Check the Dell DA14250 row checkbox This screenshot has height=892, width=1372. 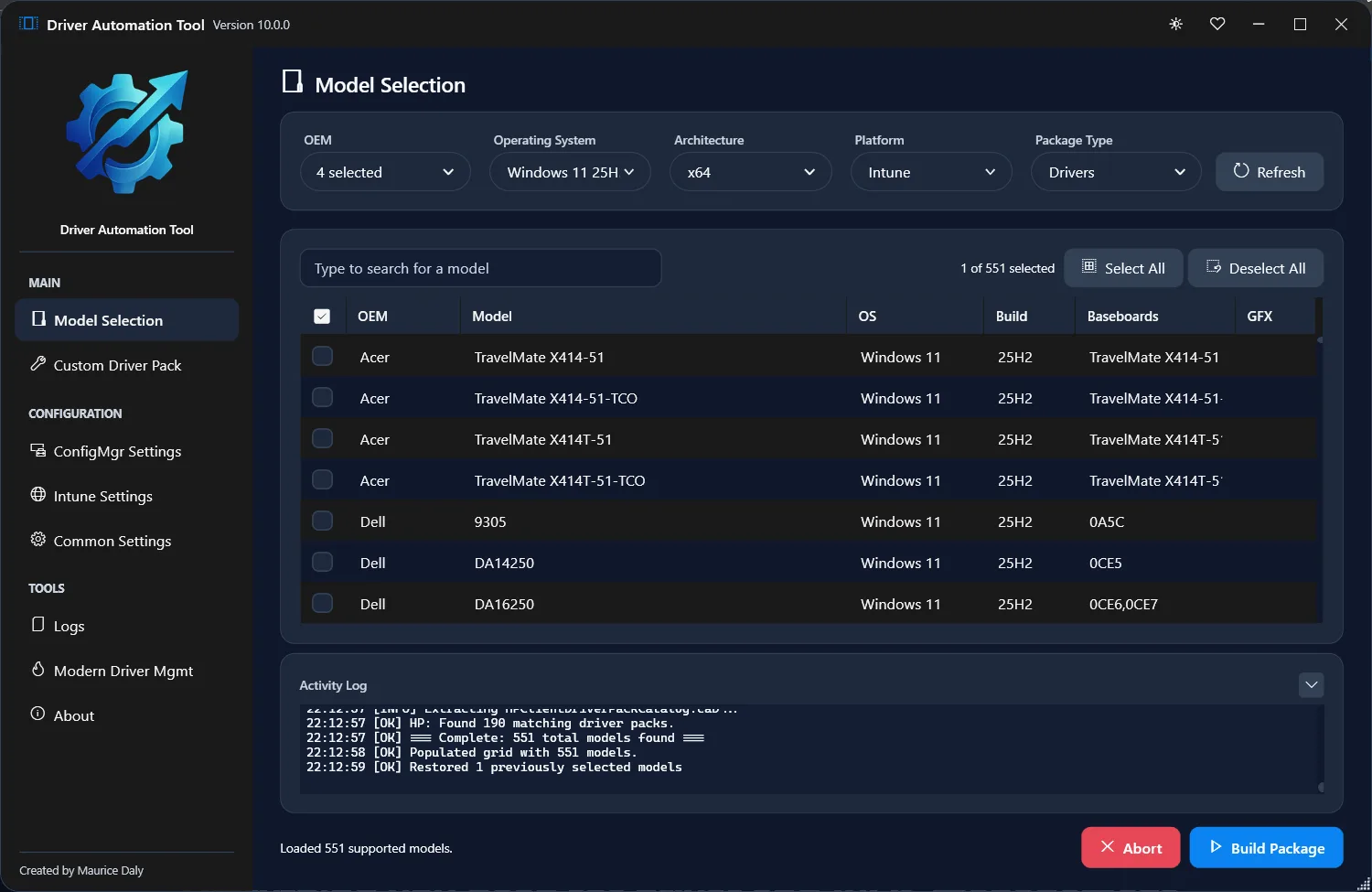322,562
